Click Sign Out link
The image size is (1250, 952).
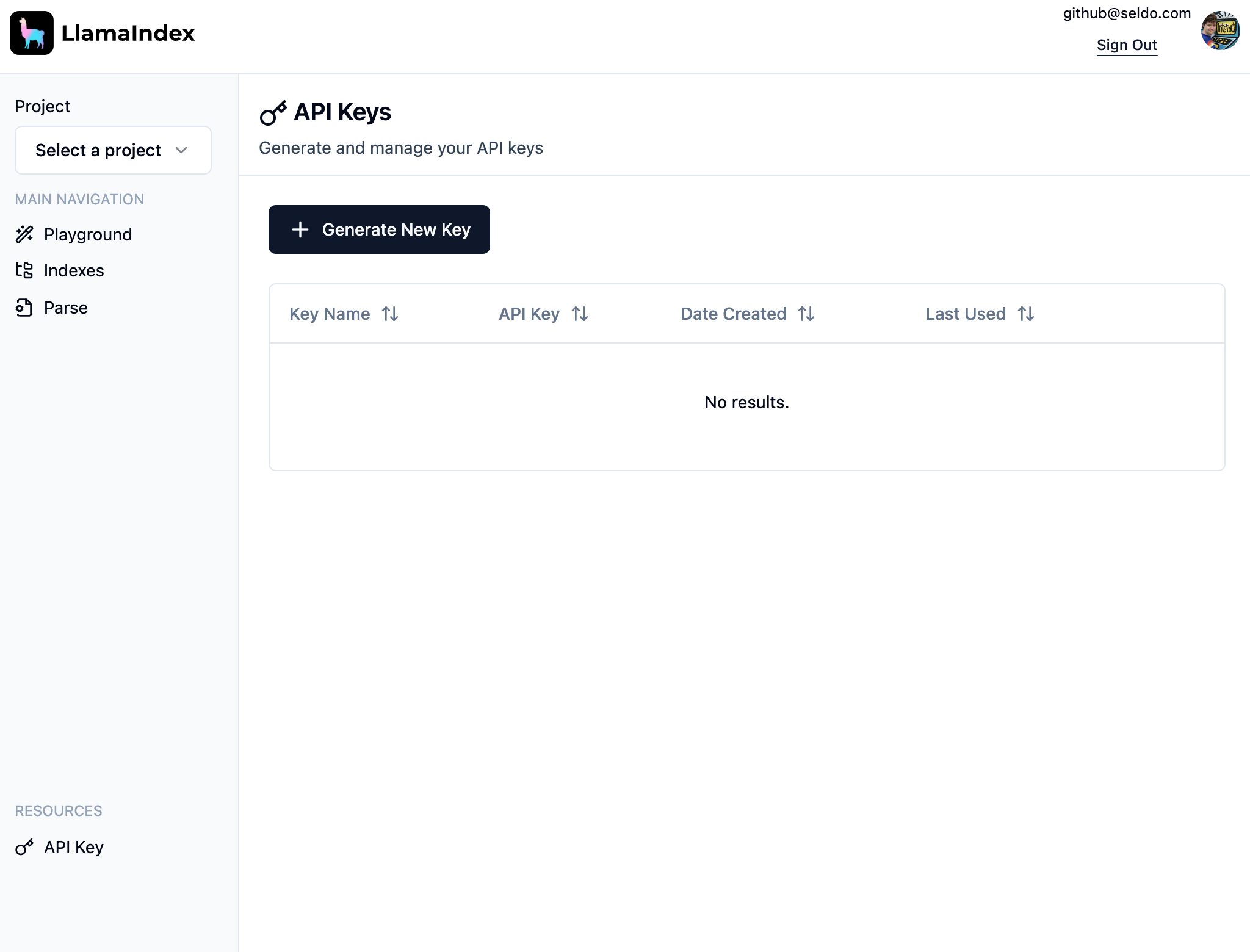coord(1127,44)
